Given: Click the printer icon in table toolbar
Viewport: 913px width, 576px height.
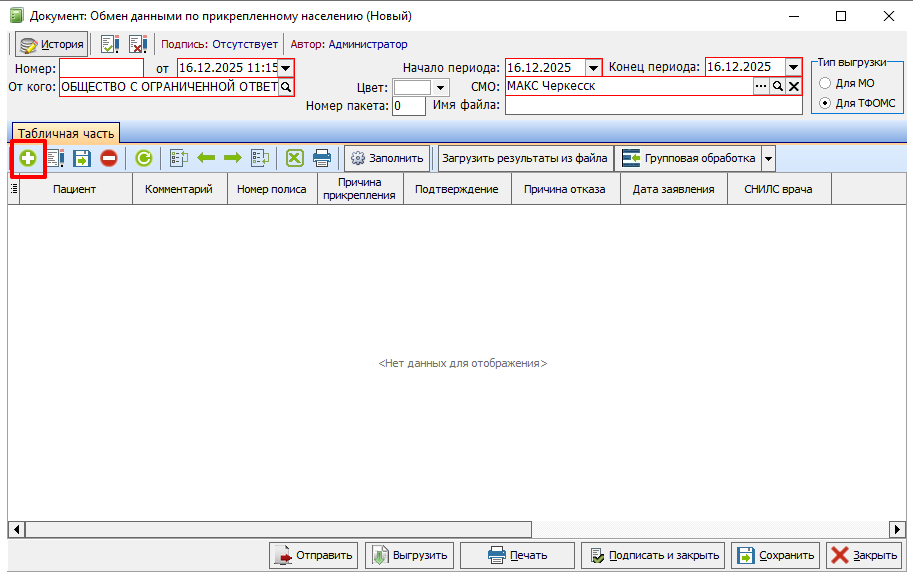Looking at the screenshot, I should click(x=321, y=158).
